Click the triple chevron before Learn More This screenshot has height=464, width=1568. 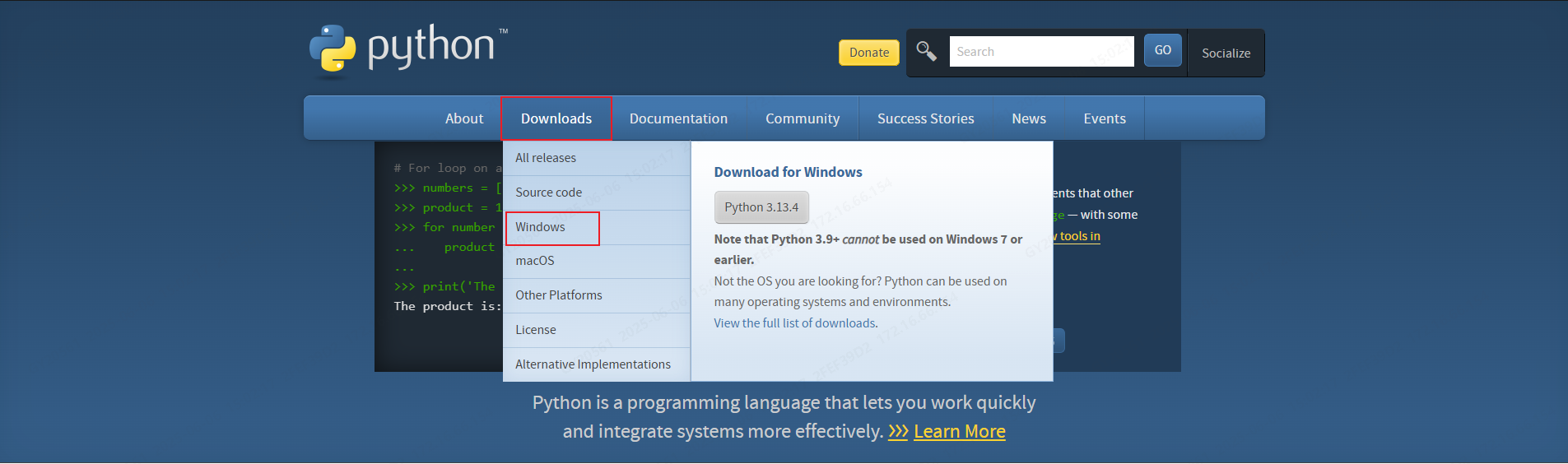pyautogui.click(x=898, y=431)
